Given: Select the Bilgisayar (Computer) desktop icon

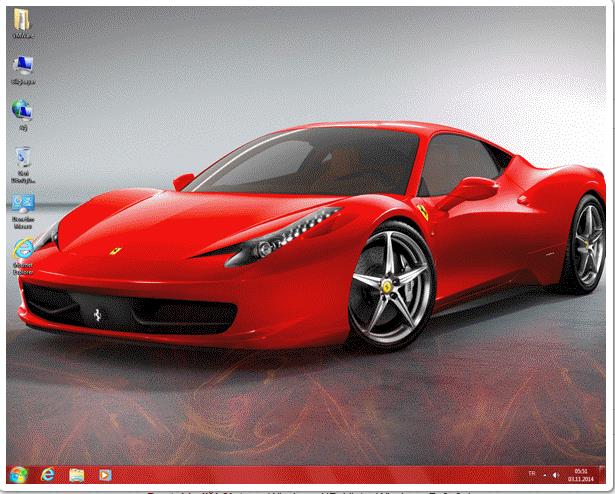Looking at the screenshot, I should 22,68.
